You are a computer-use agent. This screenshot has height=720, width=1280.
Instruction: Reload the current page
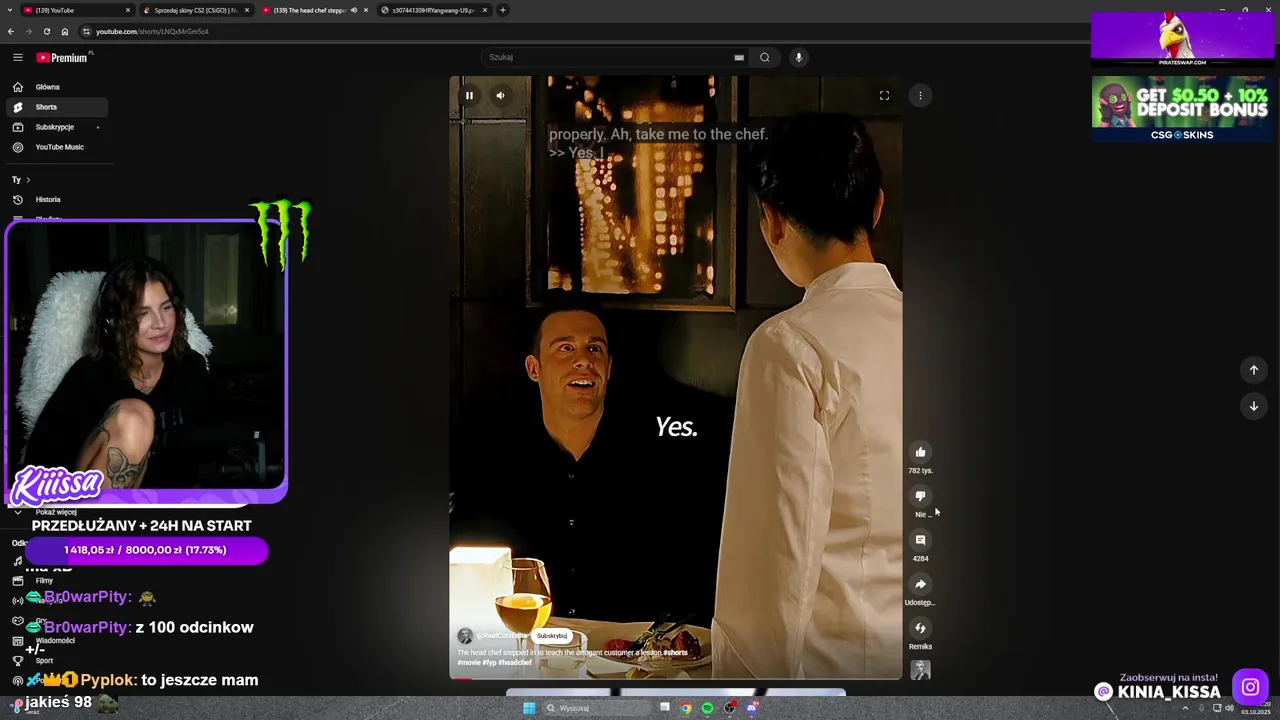pos(46,31)
